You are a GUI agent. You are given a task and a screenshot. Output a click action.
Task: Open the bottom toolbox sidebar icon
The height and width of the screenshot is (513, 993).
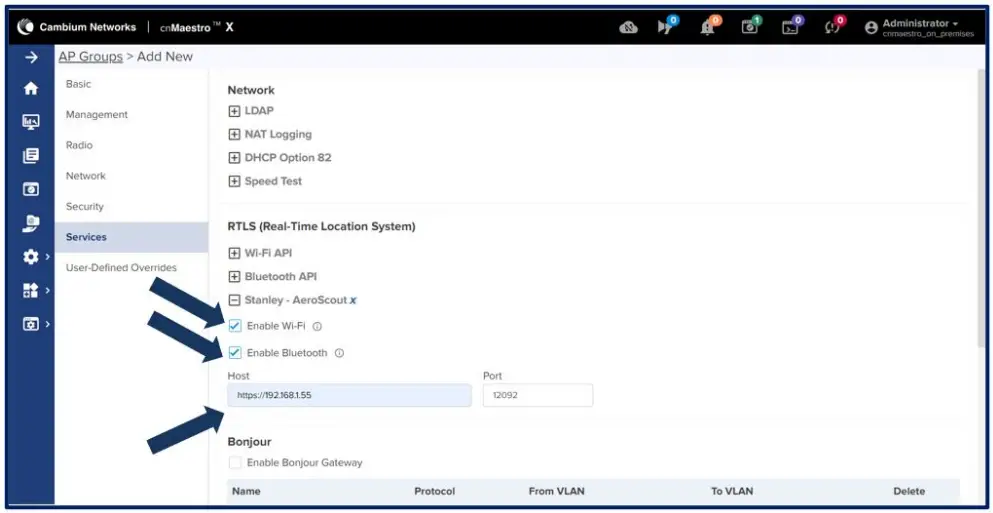30,324
